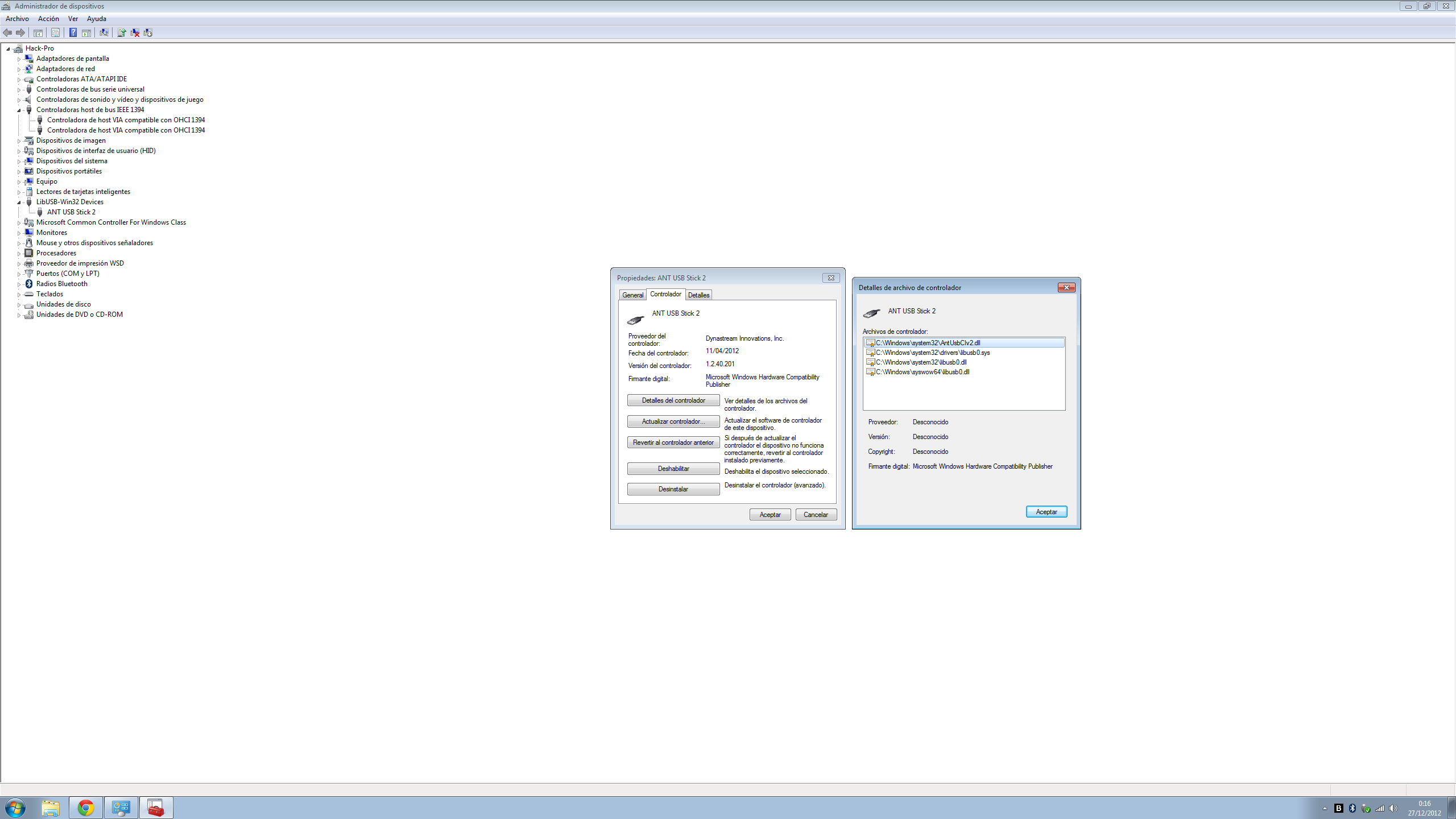1456x819 pixels.
Task: Click the taskbar clock showing 0:16
Action: (1424, 808)
